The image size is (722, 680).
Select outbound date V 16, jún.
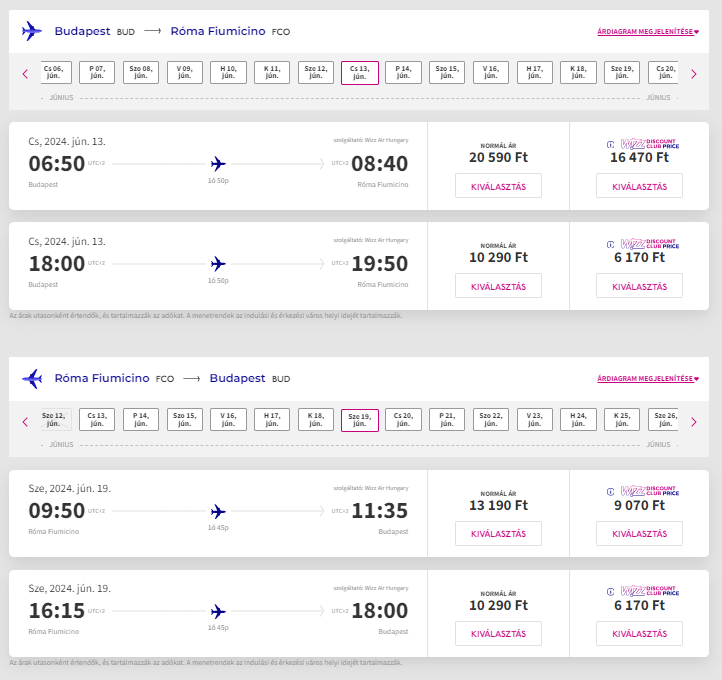point(491,72)
